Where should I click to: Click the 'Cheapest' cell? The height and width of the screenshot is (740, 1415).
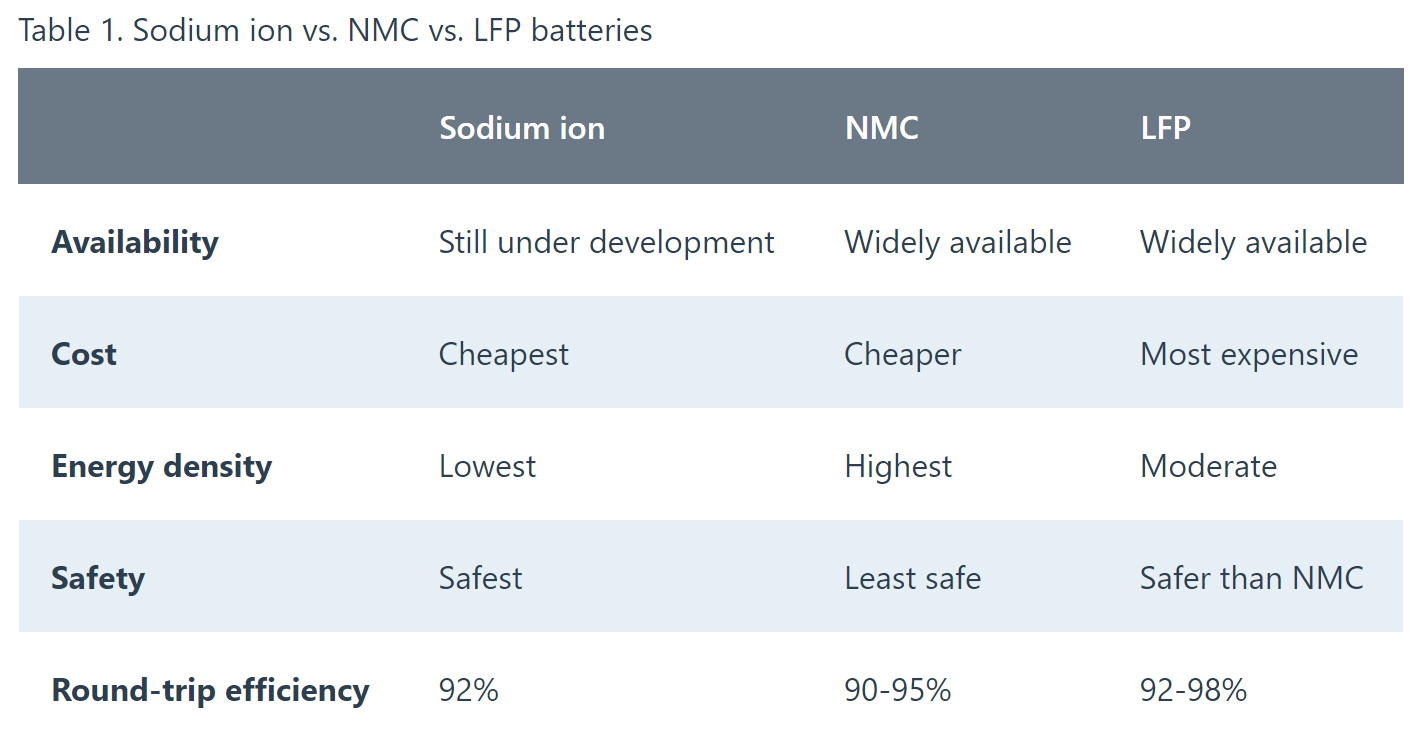503,354
